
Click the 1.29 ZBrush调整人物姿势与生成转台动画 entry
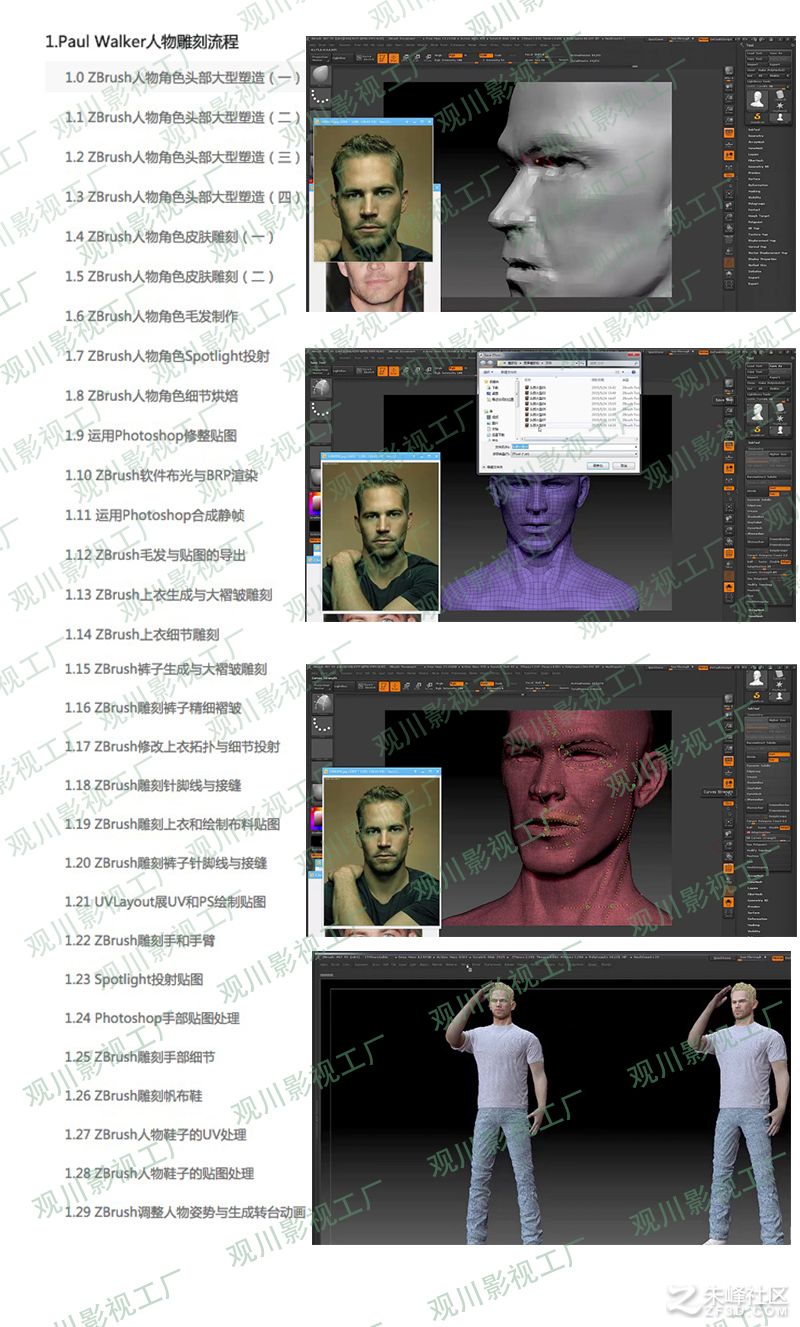tap(185, 1213)
